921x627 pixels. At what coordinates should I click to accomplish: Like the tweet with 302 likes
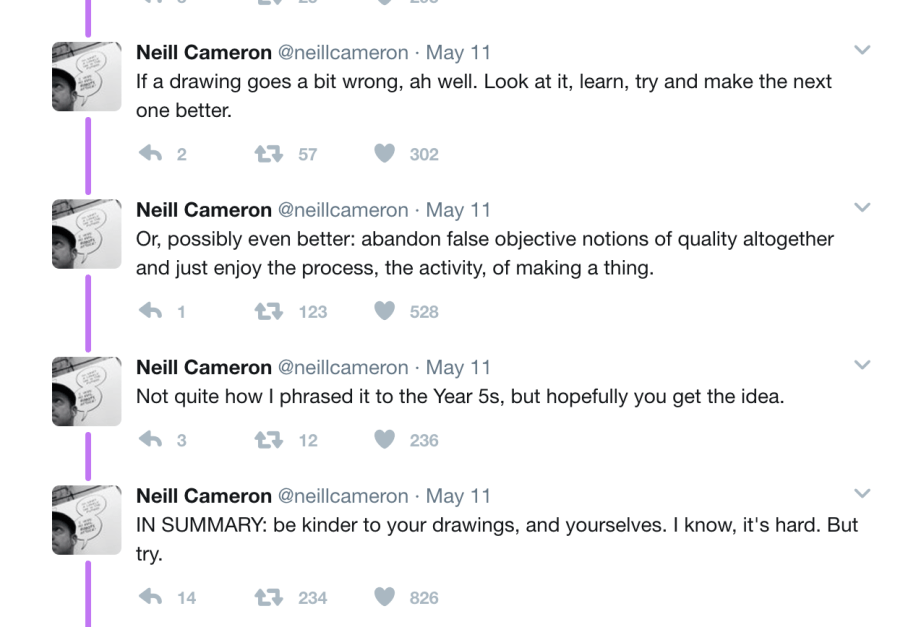385,154
